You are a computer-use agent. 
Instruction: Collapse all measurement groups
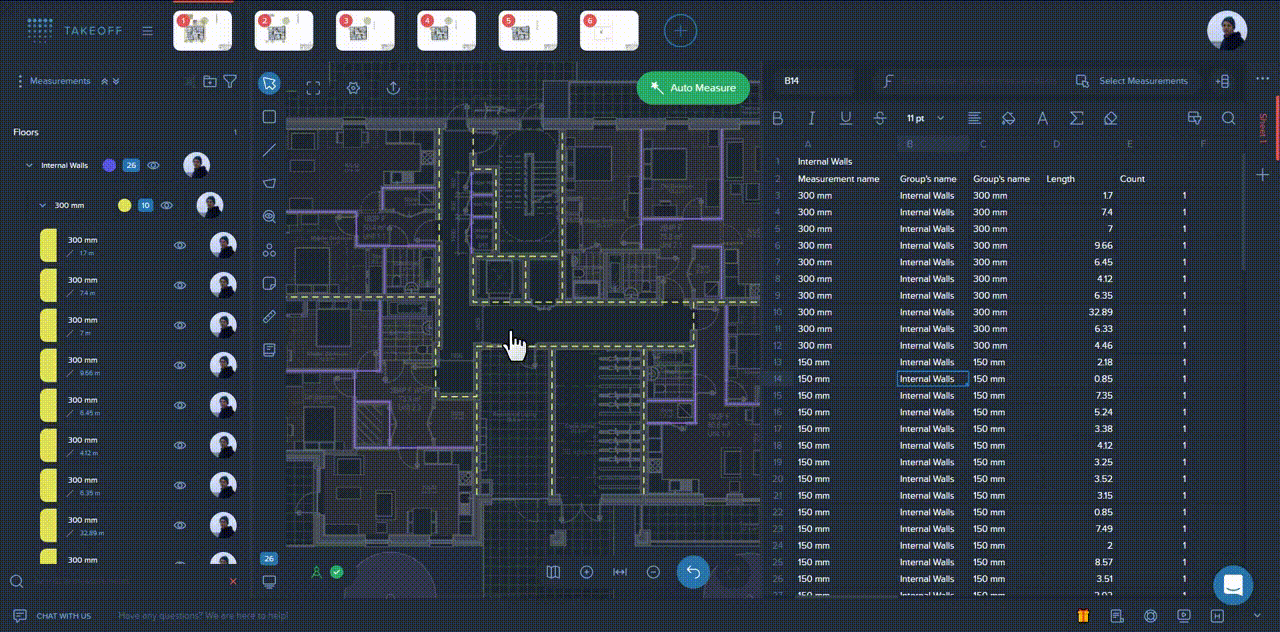click(x=104, y=81)
